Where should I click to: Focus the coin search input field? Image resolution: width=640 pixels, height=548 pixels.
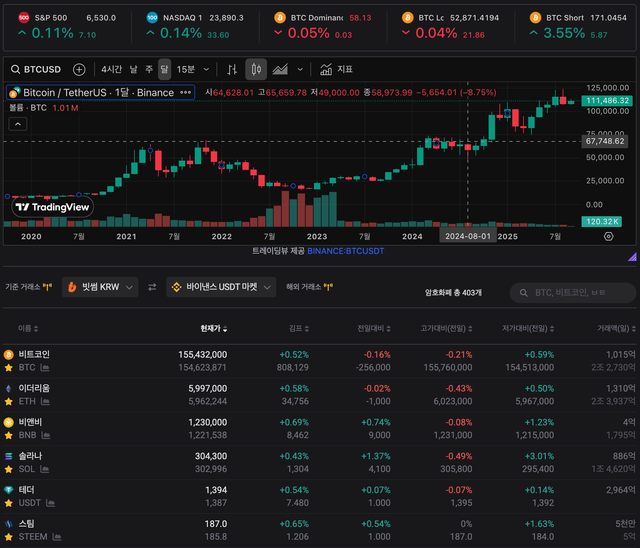tap(573, 293)
